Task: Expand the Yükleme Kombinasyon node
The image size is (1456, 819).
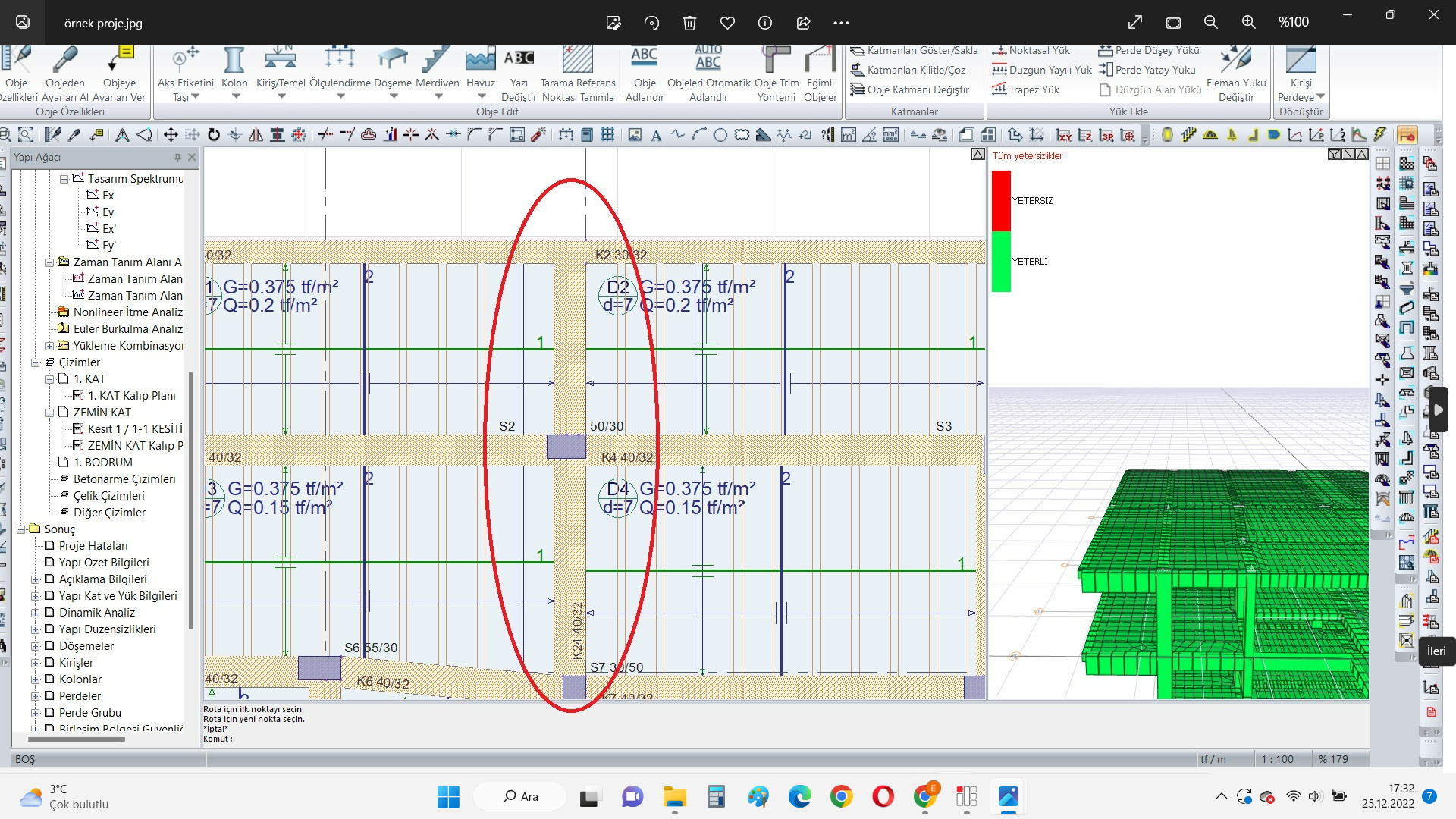Action: coord(49,346)
